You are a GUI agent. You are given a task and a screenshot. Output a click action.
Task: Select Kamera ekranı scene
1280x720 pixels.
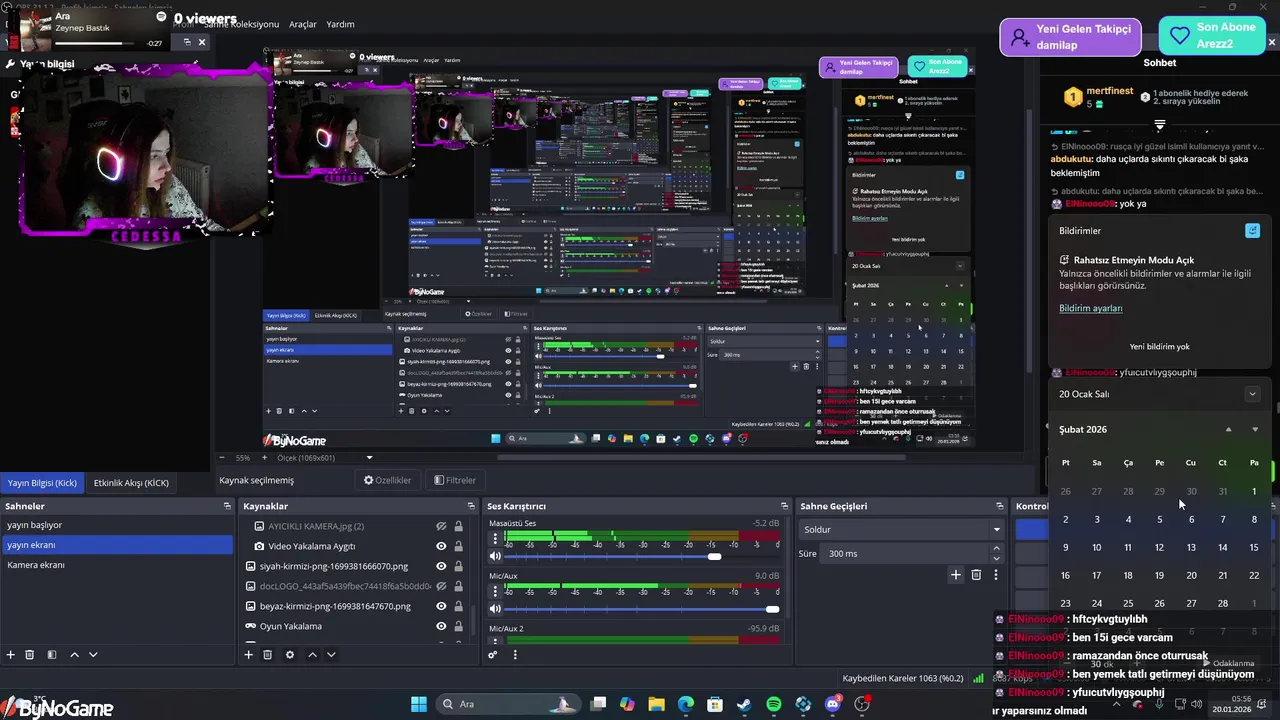pos(117,565)
